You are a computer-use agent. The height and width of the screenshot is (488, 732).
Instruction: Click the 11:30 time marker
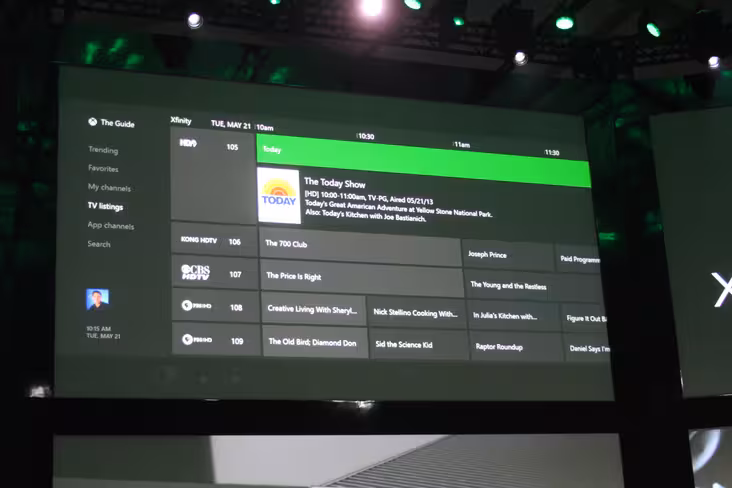point(552,152)
